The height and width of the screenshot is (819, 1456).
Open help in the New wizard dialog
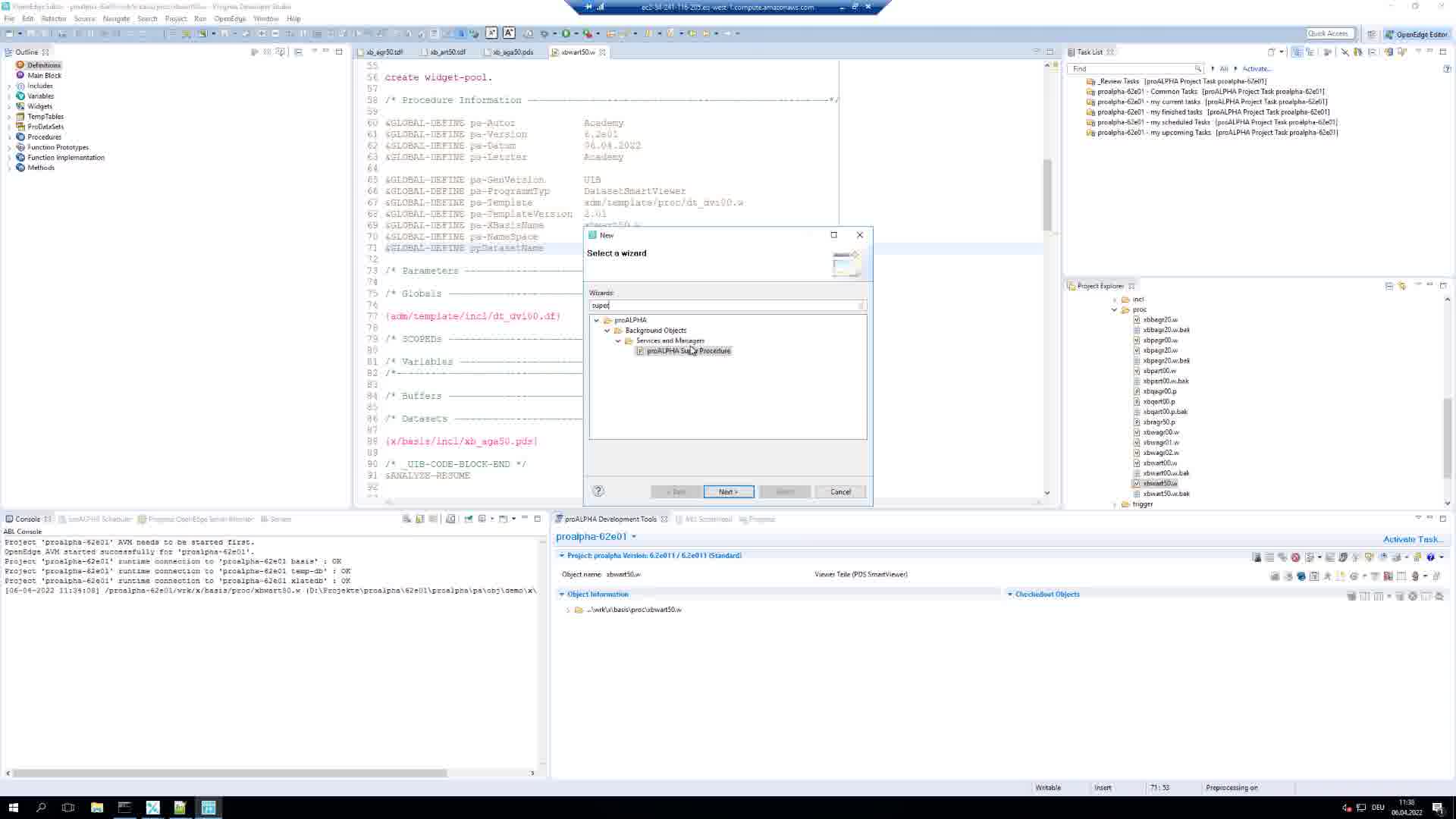pos(598,491)
